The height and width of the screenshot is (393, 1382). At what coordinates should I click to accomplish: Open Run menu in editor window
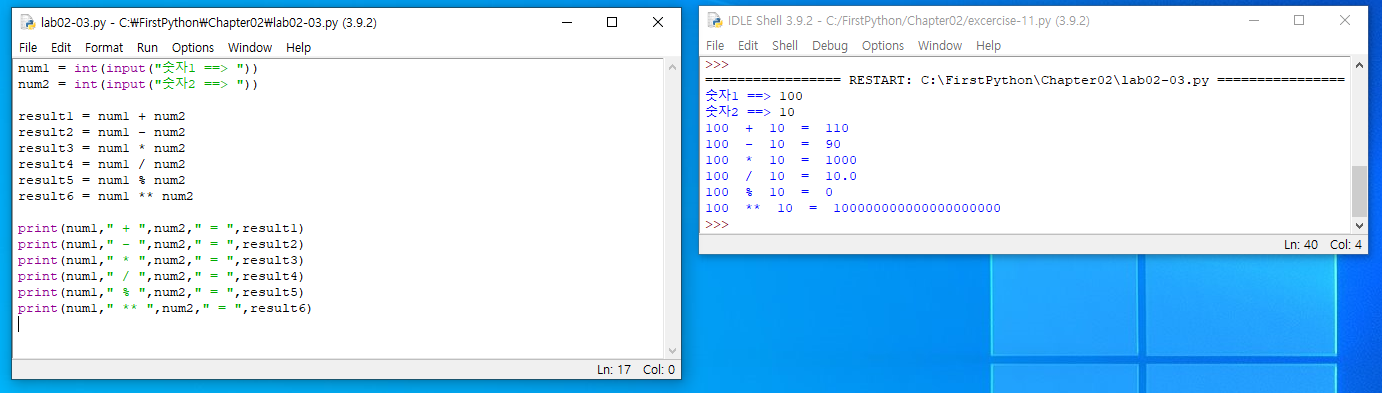[x=147, y=47]
